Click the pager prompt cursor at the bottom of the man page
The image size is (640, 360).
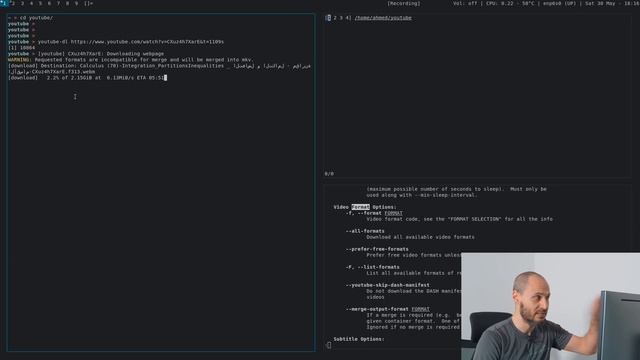(329, 345)
